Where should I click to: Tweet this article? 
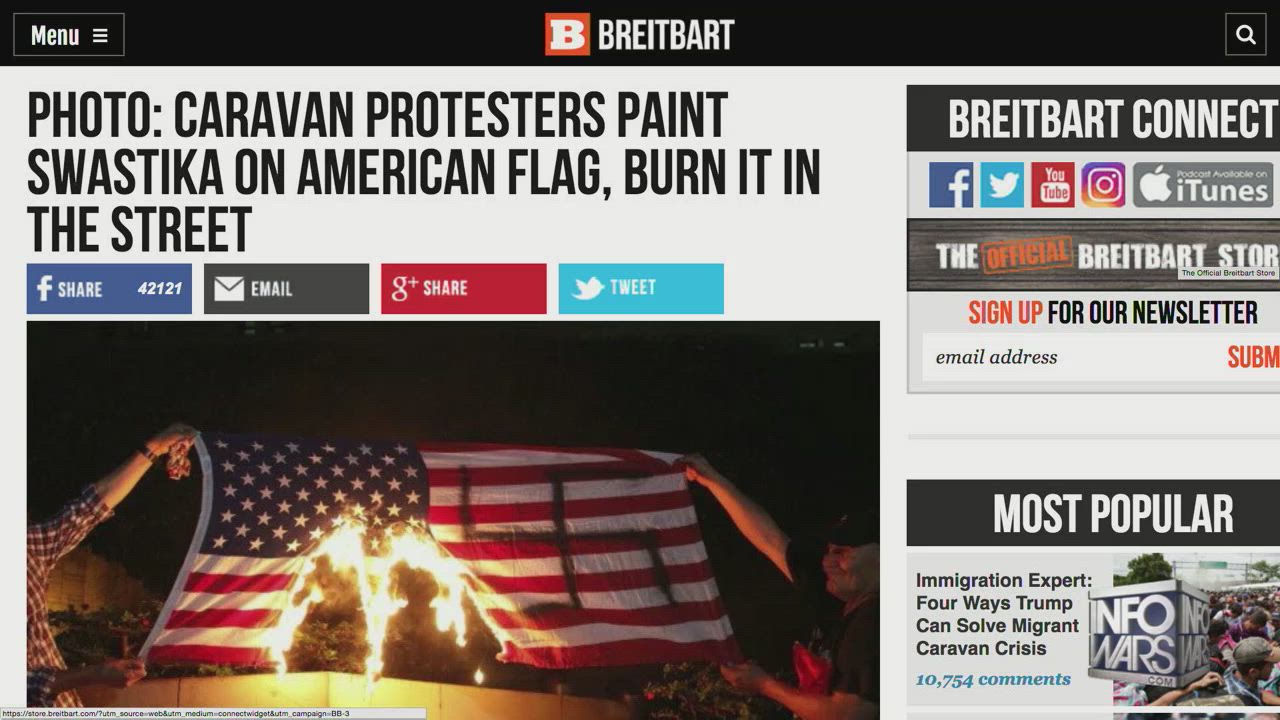(641, 289)
